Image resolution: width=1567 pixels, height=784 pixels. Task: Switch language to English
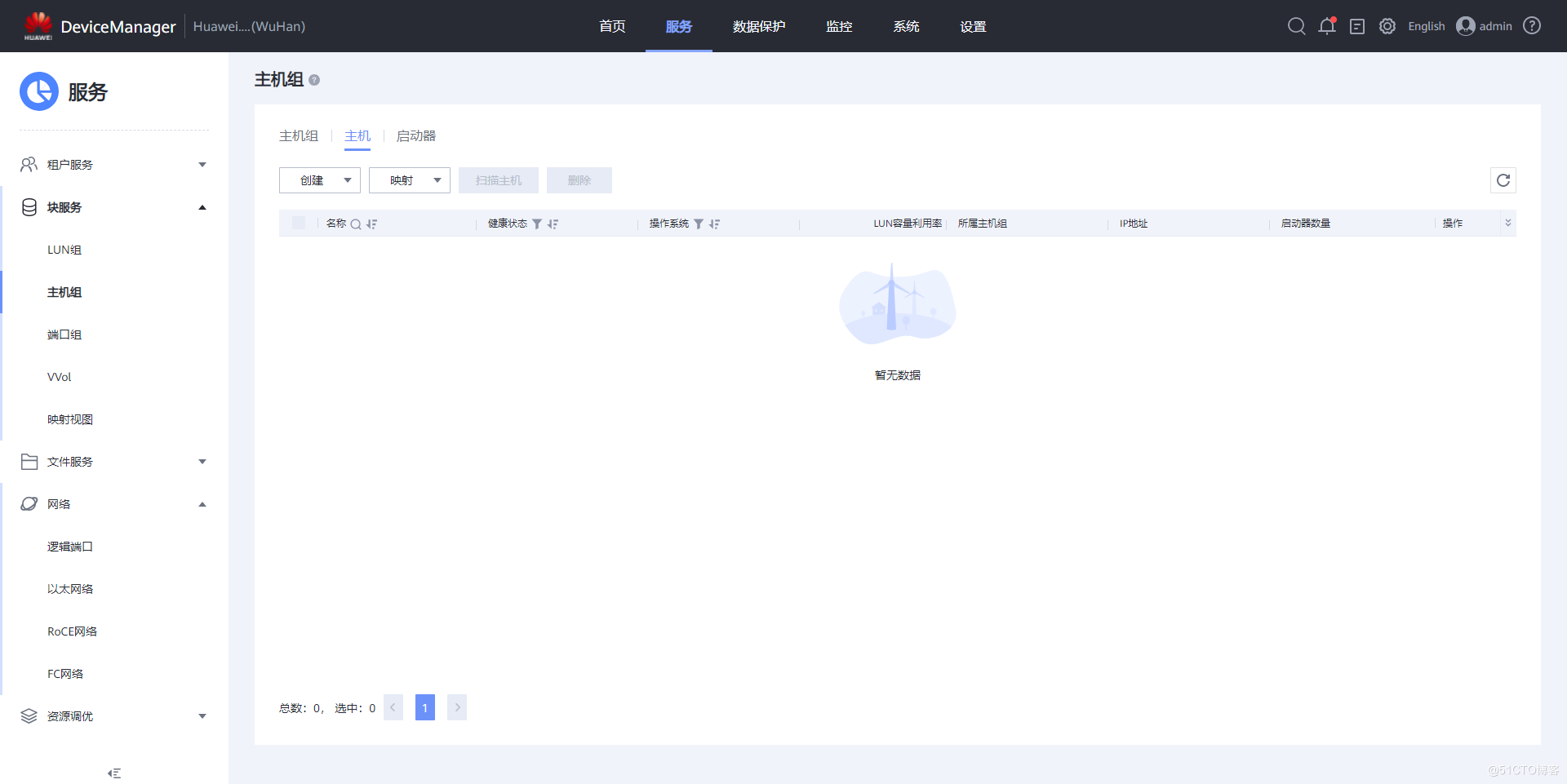[x=1426, y=26]
